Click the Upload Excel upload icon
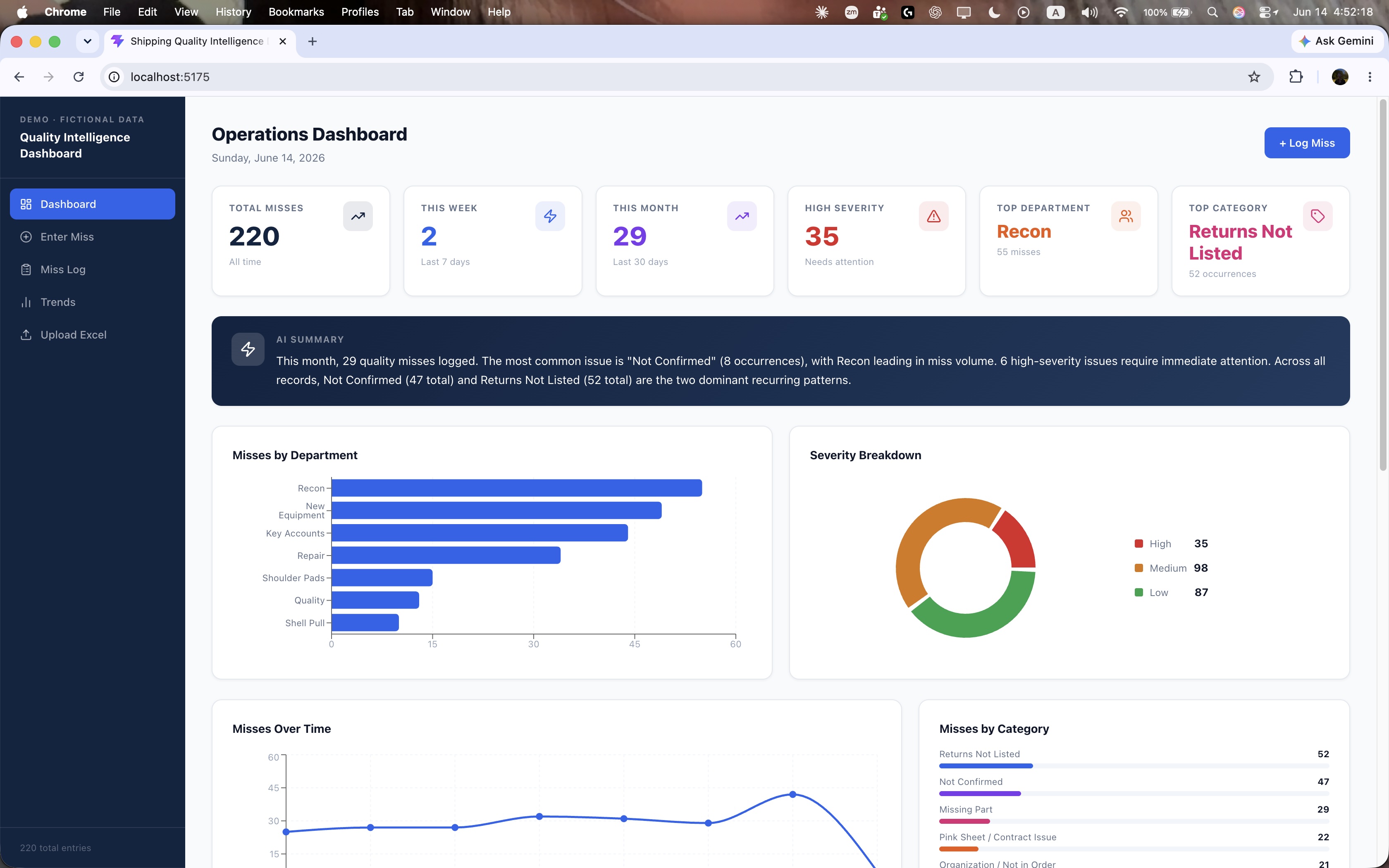The width and height of the screenshot is (1389, 868). 26,335
